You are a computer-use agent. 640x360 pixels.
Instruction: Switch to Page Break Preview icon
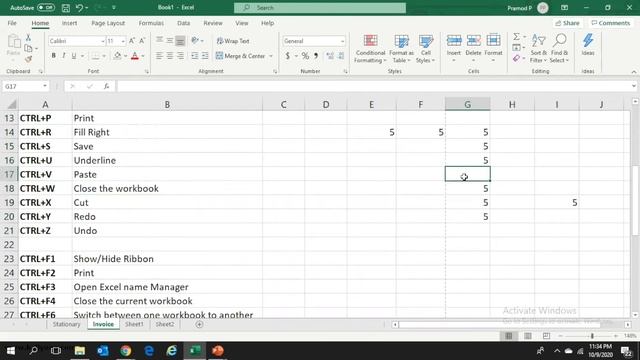point(546,336)
